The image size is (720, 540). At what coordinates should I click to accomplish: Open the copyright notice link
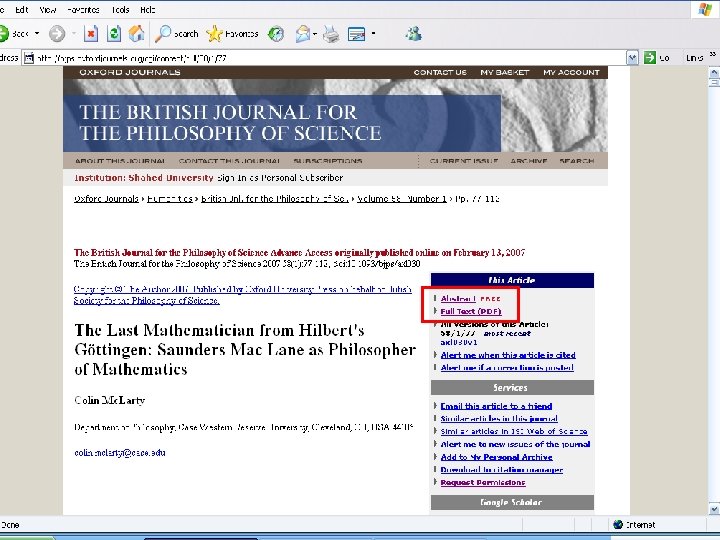(242, 295)
